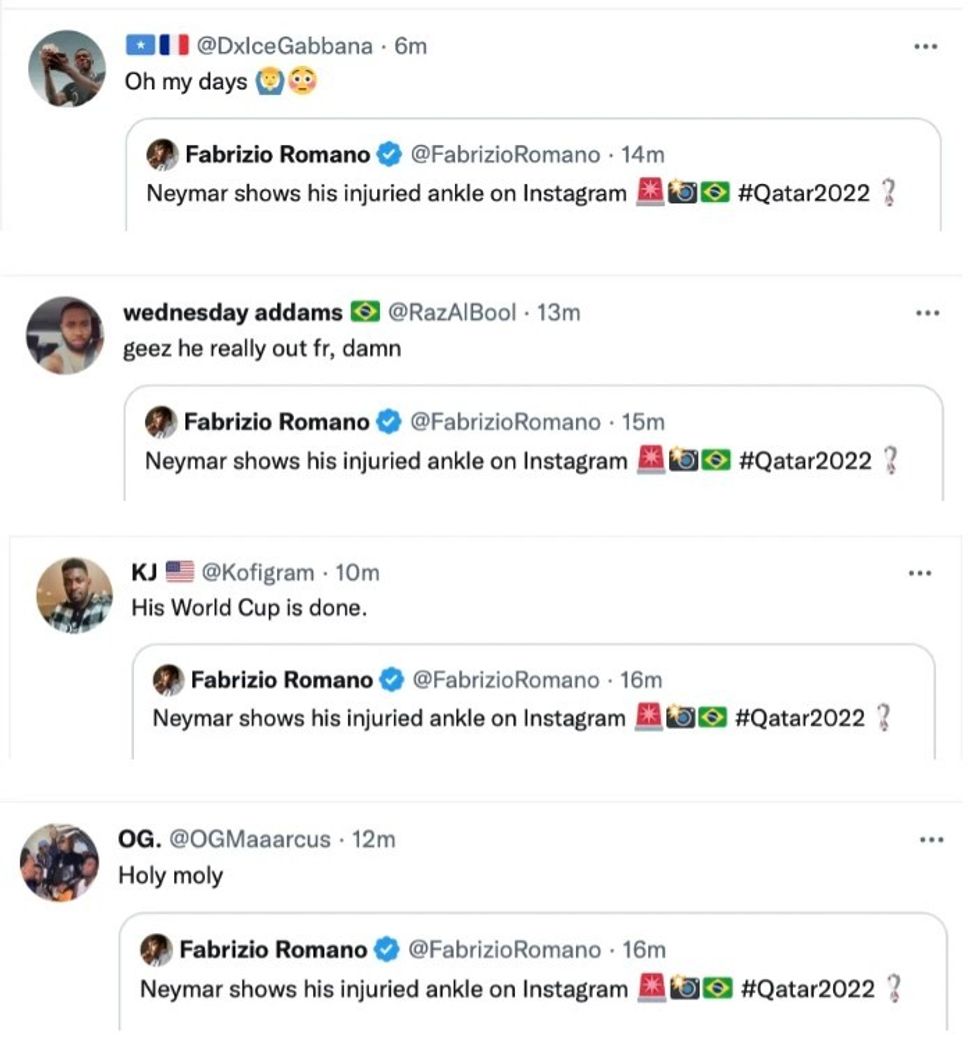Click #Qatar2022 hashtag in first quoted tweet
The width and height of the screenshot is (980, 1059).
click(804, 194)
